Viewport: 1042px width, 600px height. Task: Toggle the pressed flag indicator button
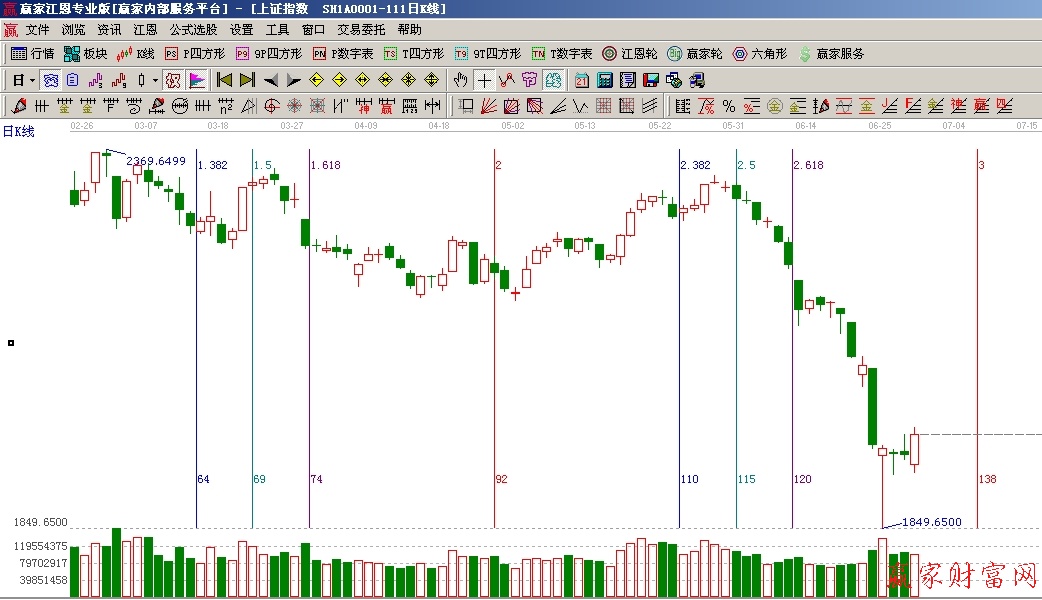click(197, 80)
